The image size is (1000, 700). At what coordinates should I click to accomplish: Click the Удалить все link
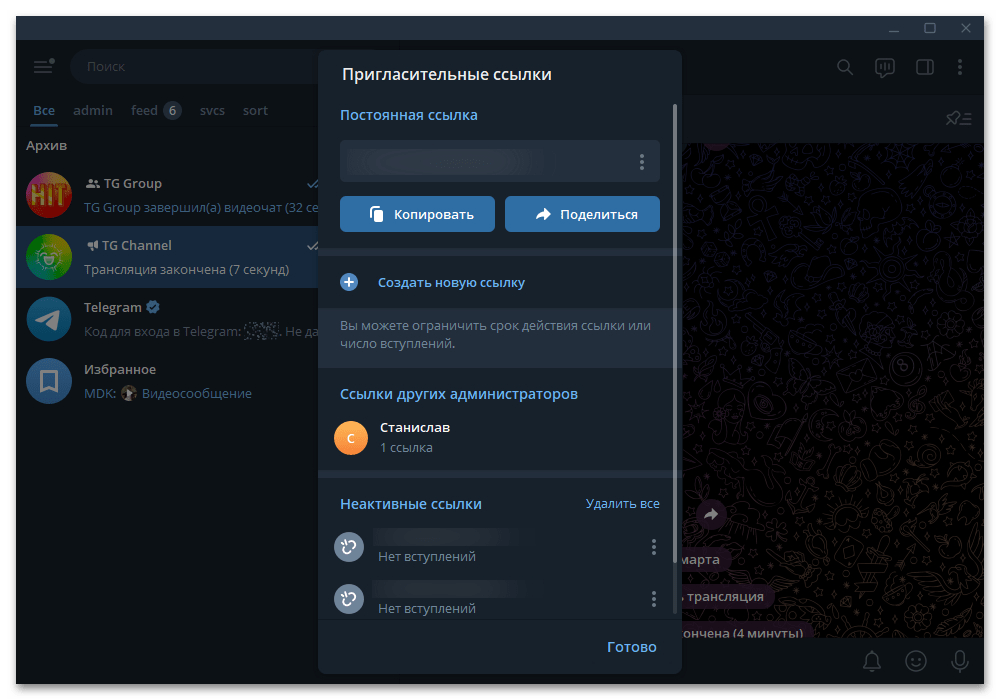click(622, 504)
